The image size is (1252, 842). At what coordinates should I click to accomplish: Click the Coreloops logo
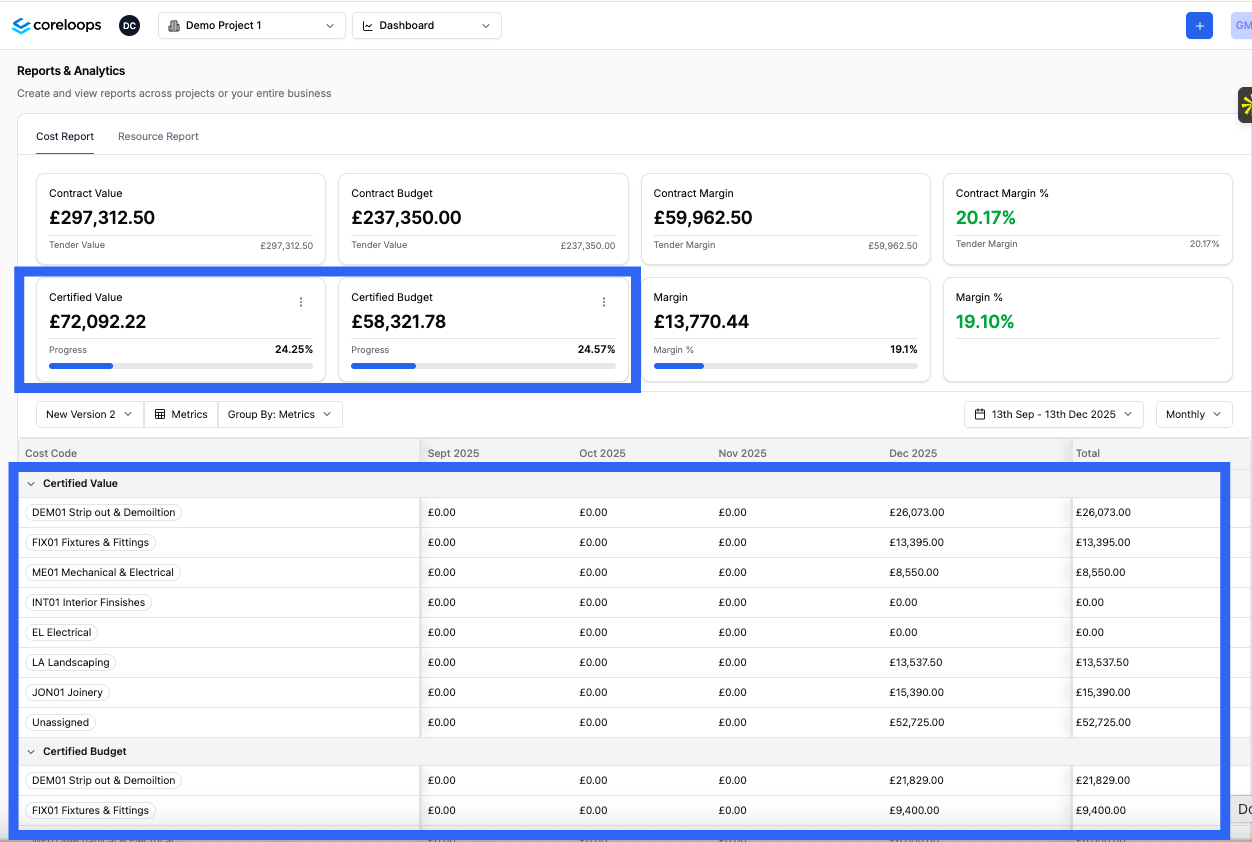coord(57,25)
